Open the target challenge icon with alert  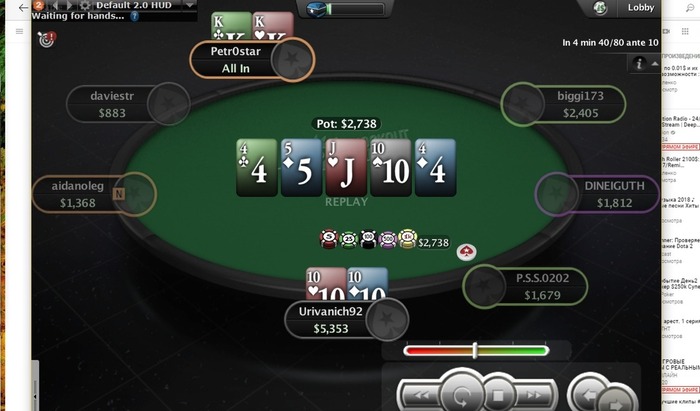point(46,39)
